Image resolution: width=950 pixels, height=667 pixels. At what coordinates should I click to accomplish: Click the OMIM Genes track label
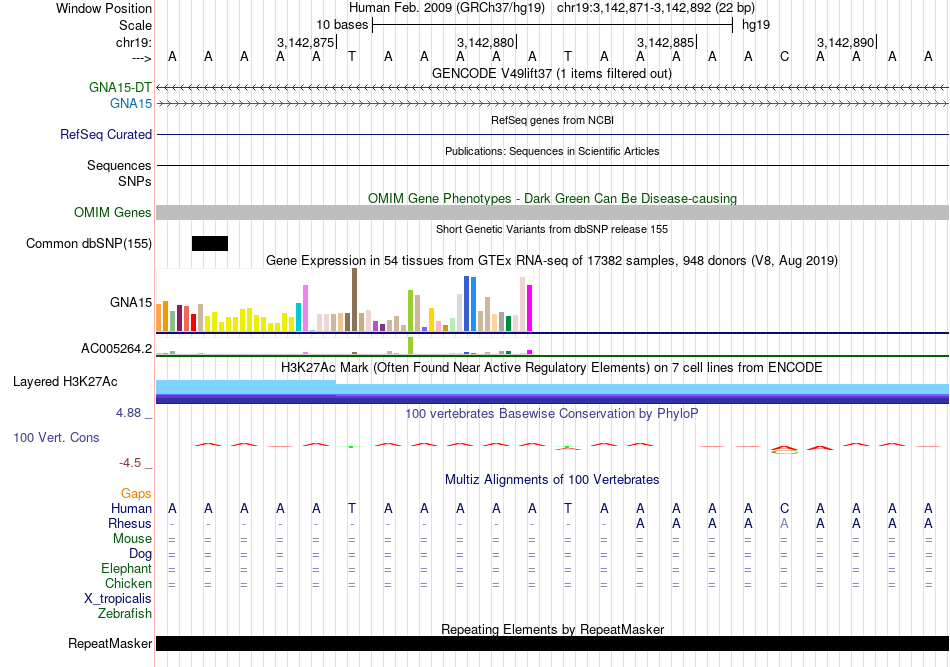tap(113, 213)
